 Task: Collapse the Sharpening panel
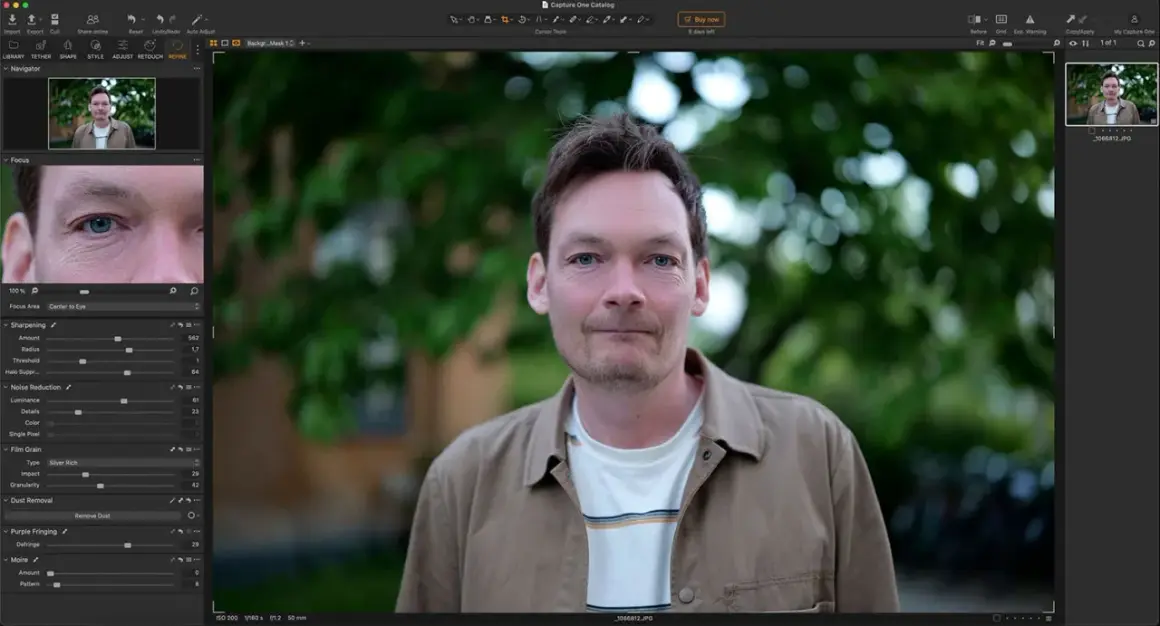click(6, 325)
